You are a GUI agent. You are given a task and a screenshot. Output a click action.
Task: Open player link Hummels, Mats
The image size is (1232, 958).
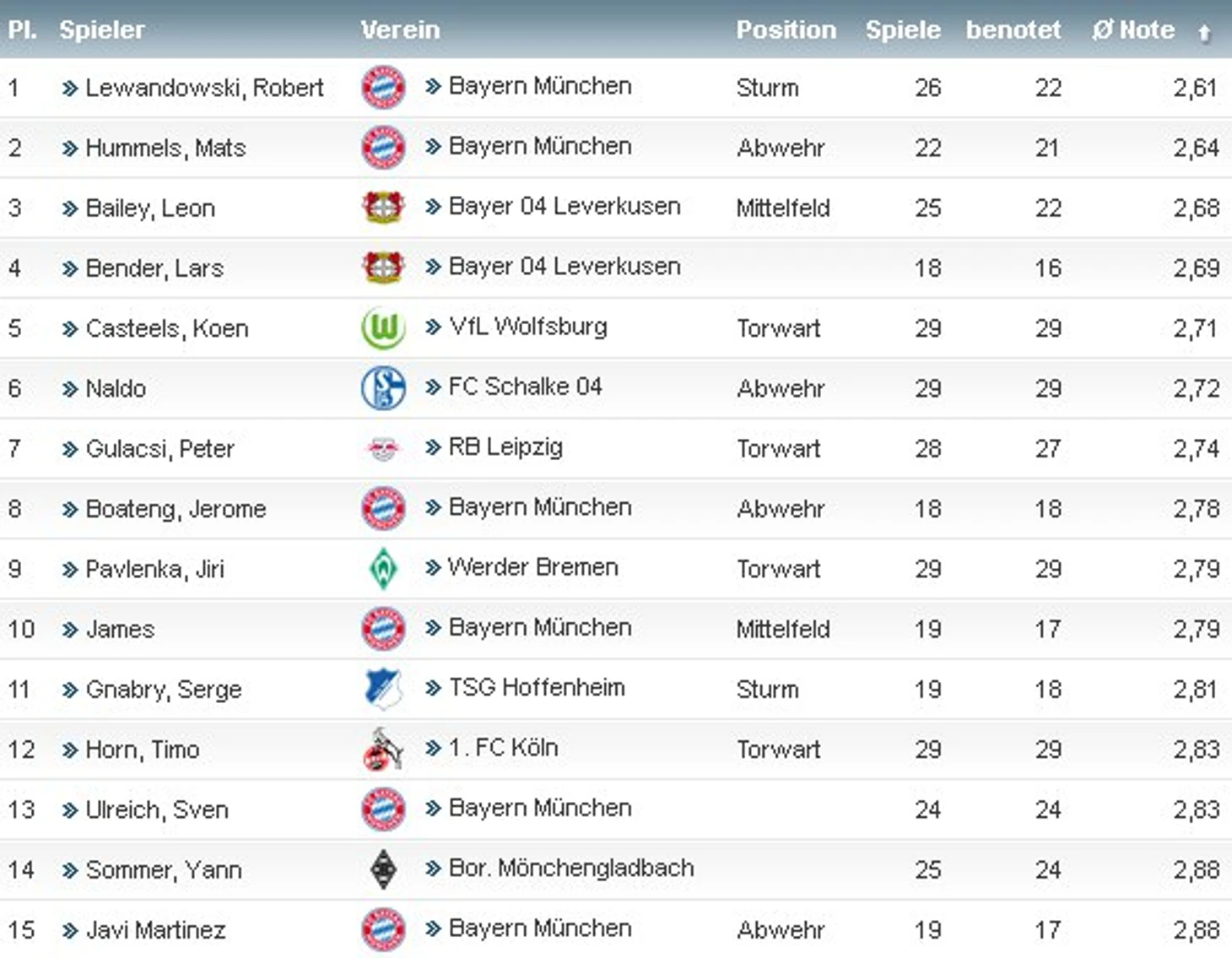(165, 148)
